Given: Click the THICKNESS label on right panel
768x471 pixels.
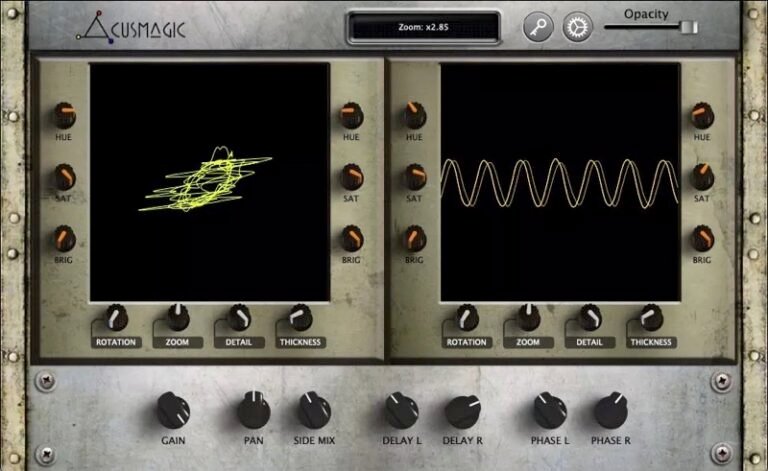Looking at the screenshot, I should pyautogui.click(x=651, y=342).
